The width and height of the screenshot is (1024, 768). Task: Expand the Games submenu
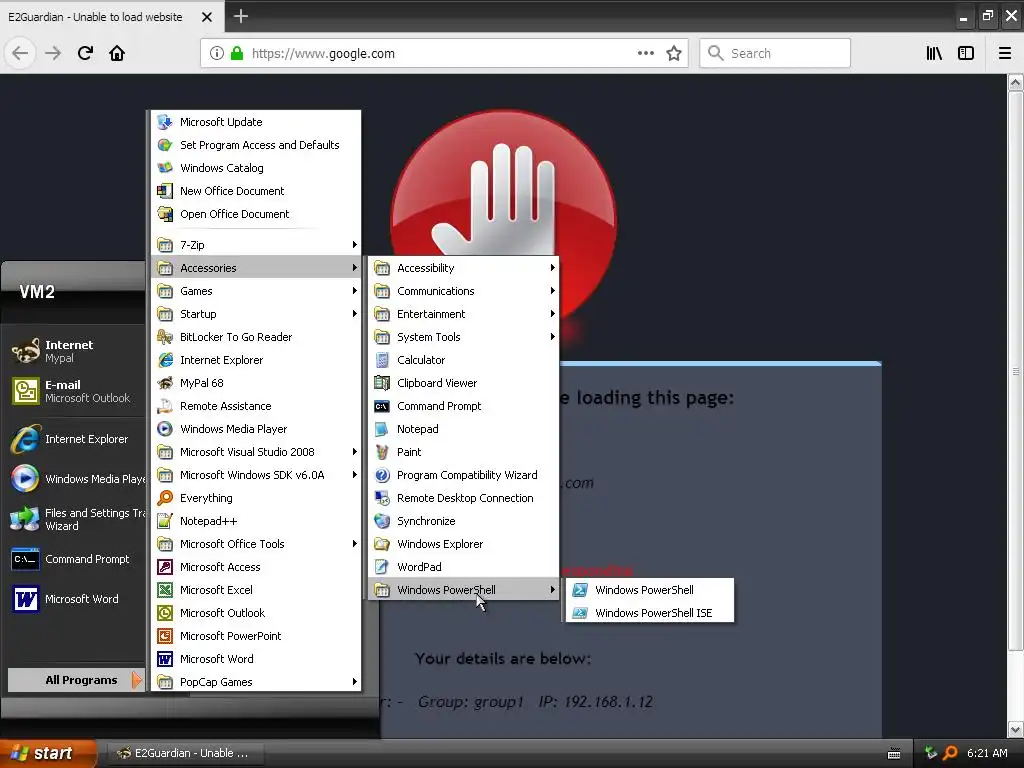(x=256, y=291)
